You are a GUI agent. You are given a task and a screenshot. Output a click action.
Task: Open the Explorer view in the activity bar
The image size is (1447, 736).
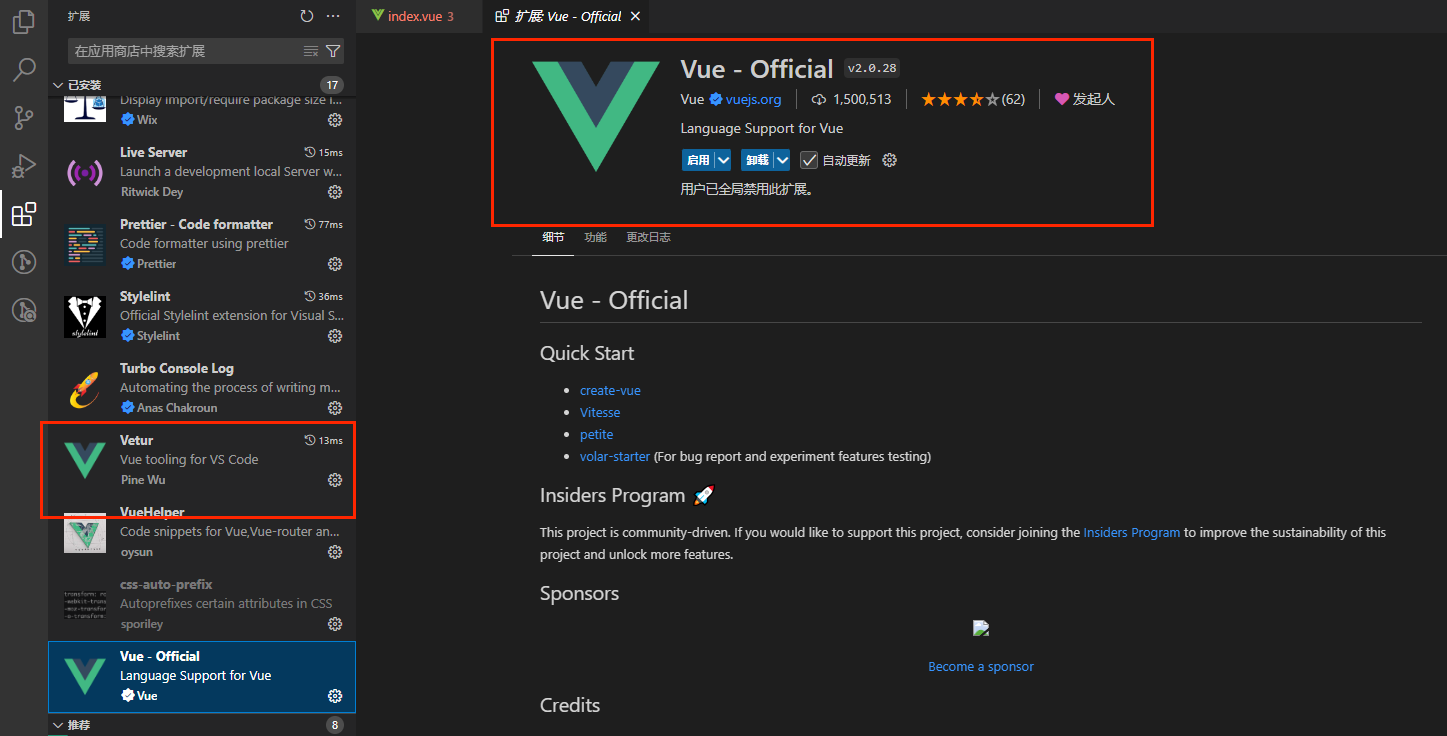(x=22, y=22)
